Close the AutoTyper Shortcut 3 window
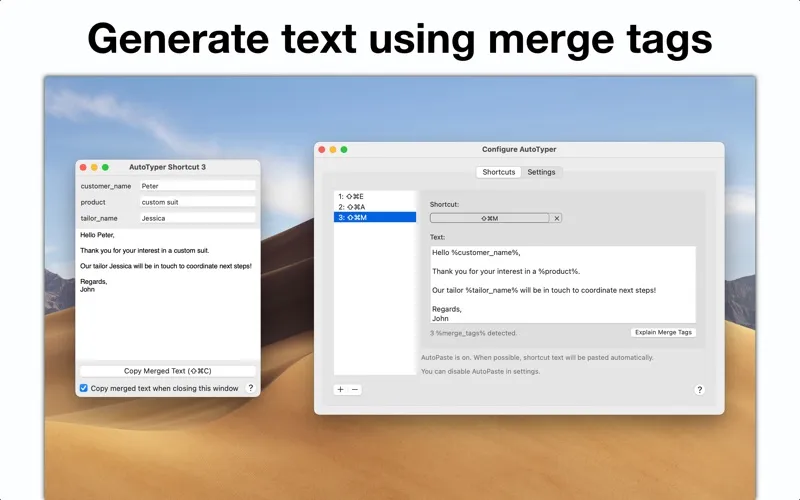The image size is (800, 500). pyautogui.click(x=82, y=167)
